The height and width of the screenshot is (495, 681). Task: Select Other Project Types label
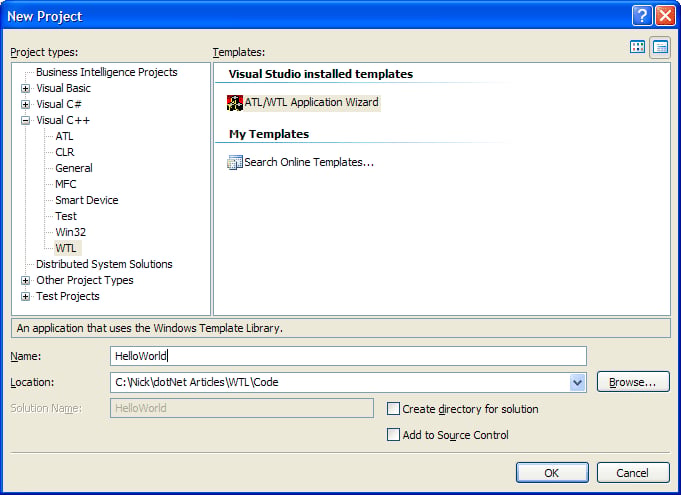click(85, 280)
